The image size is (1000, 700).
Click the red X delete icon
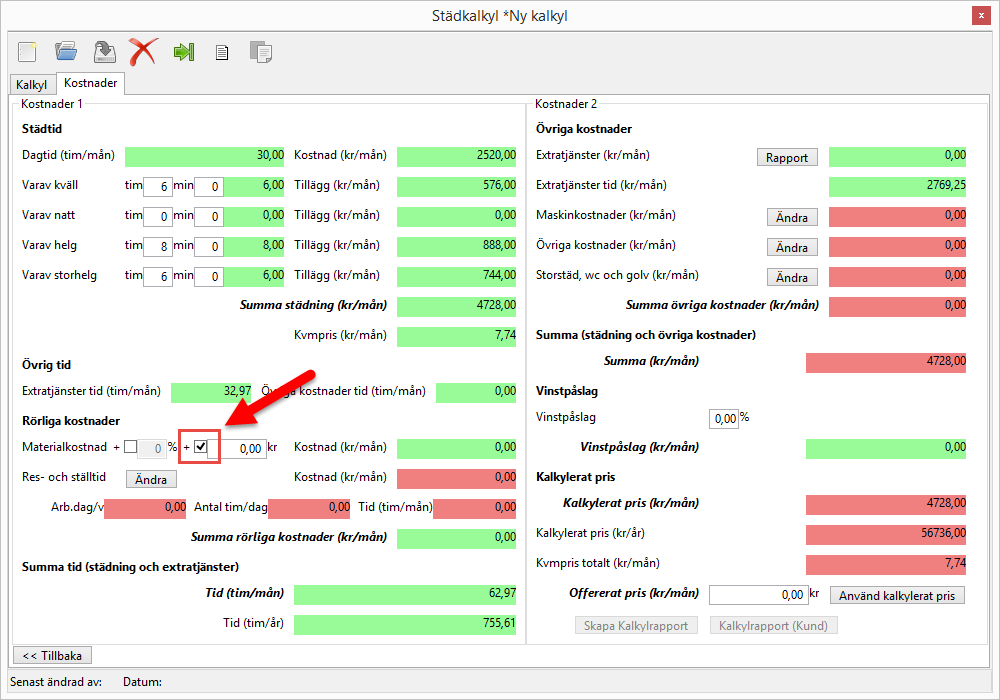143,51
